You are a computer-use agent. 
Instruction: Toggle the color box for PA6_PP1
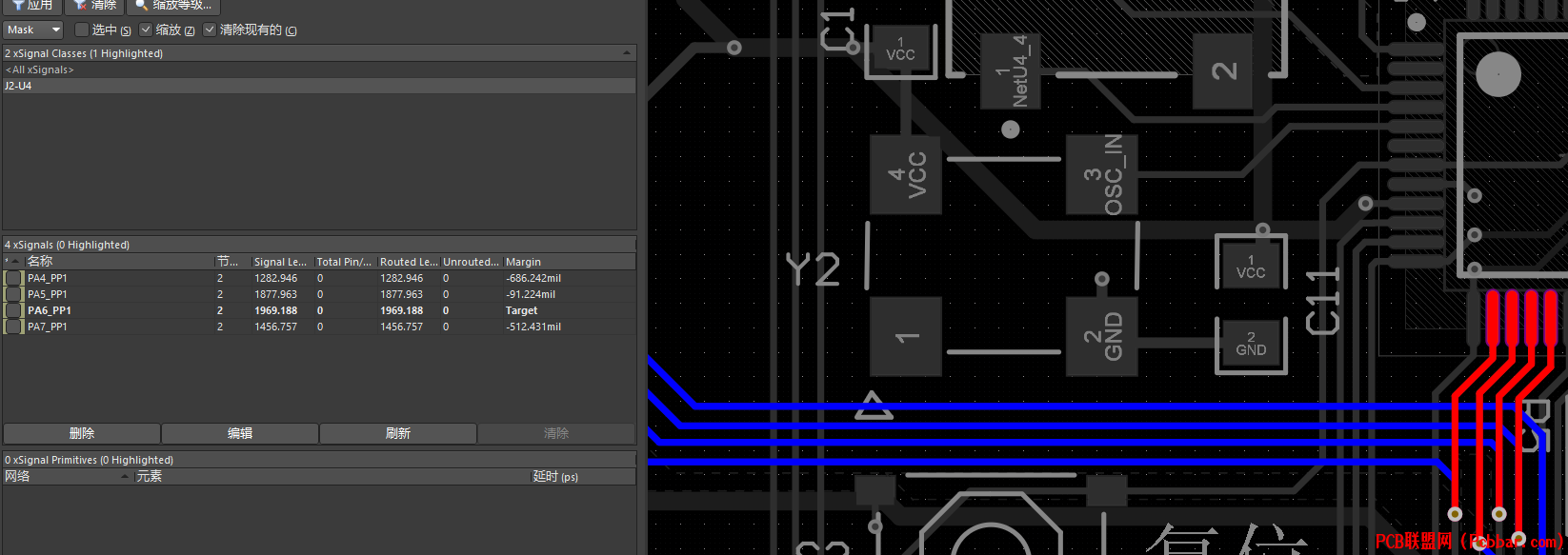coord(13,310)
